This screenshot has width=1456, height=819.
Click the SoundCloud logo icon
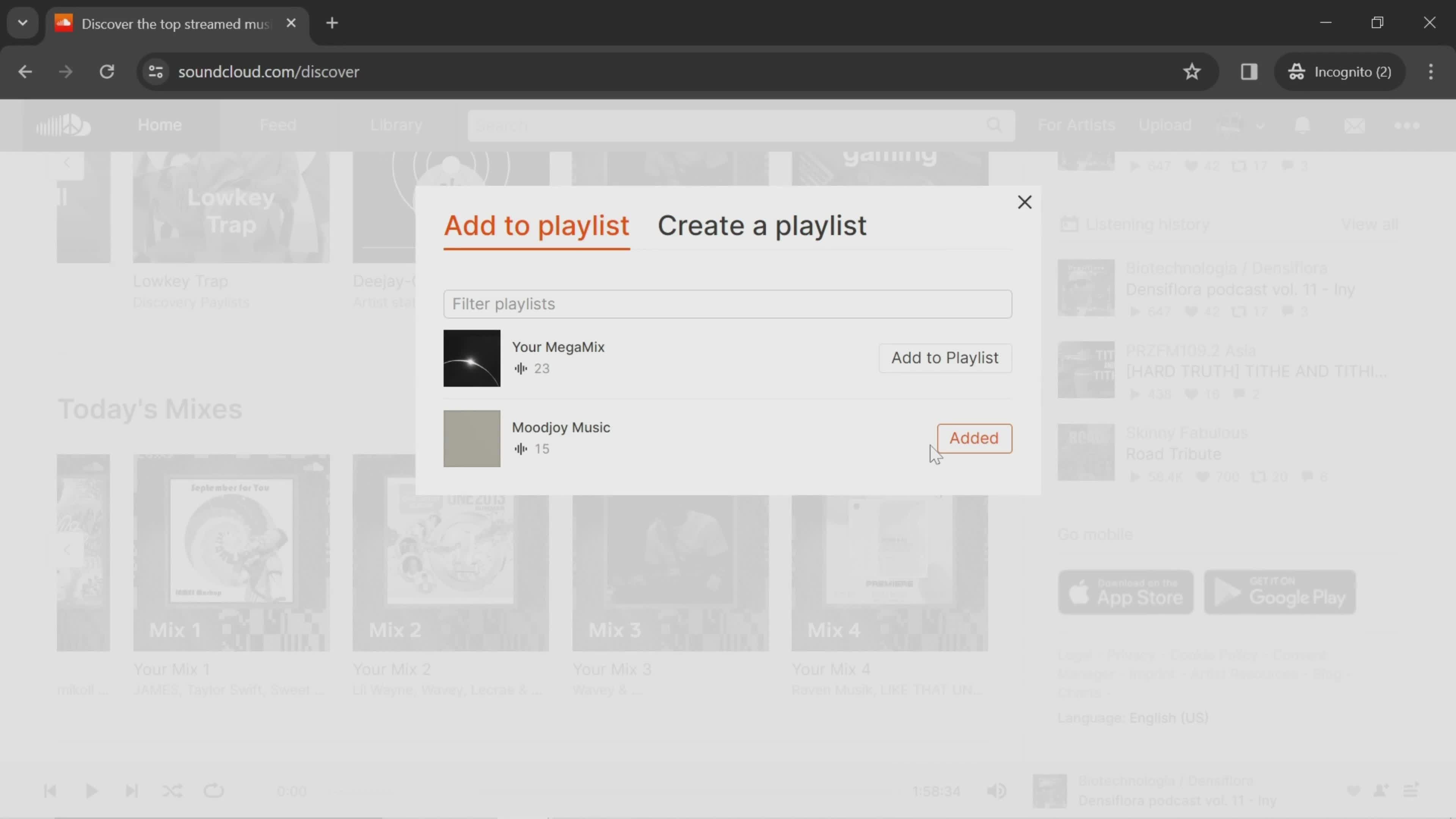[x=62, y=124]
